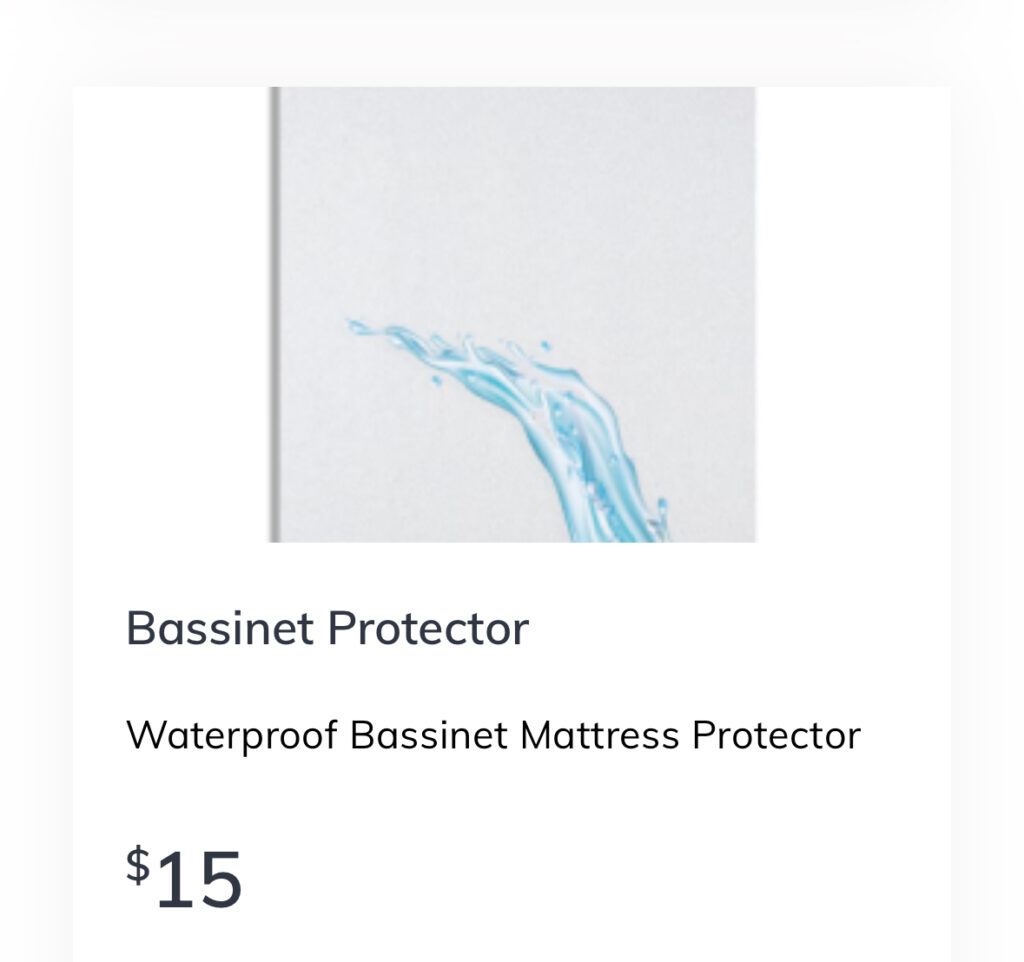The height and width of the screenshot is (962, 1024).
Task: Click the $15 price
Action: click(184, 878)
